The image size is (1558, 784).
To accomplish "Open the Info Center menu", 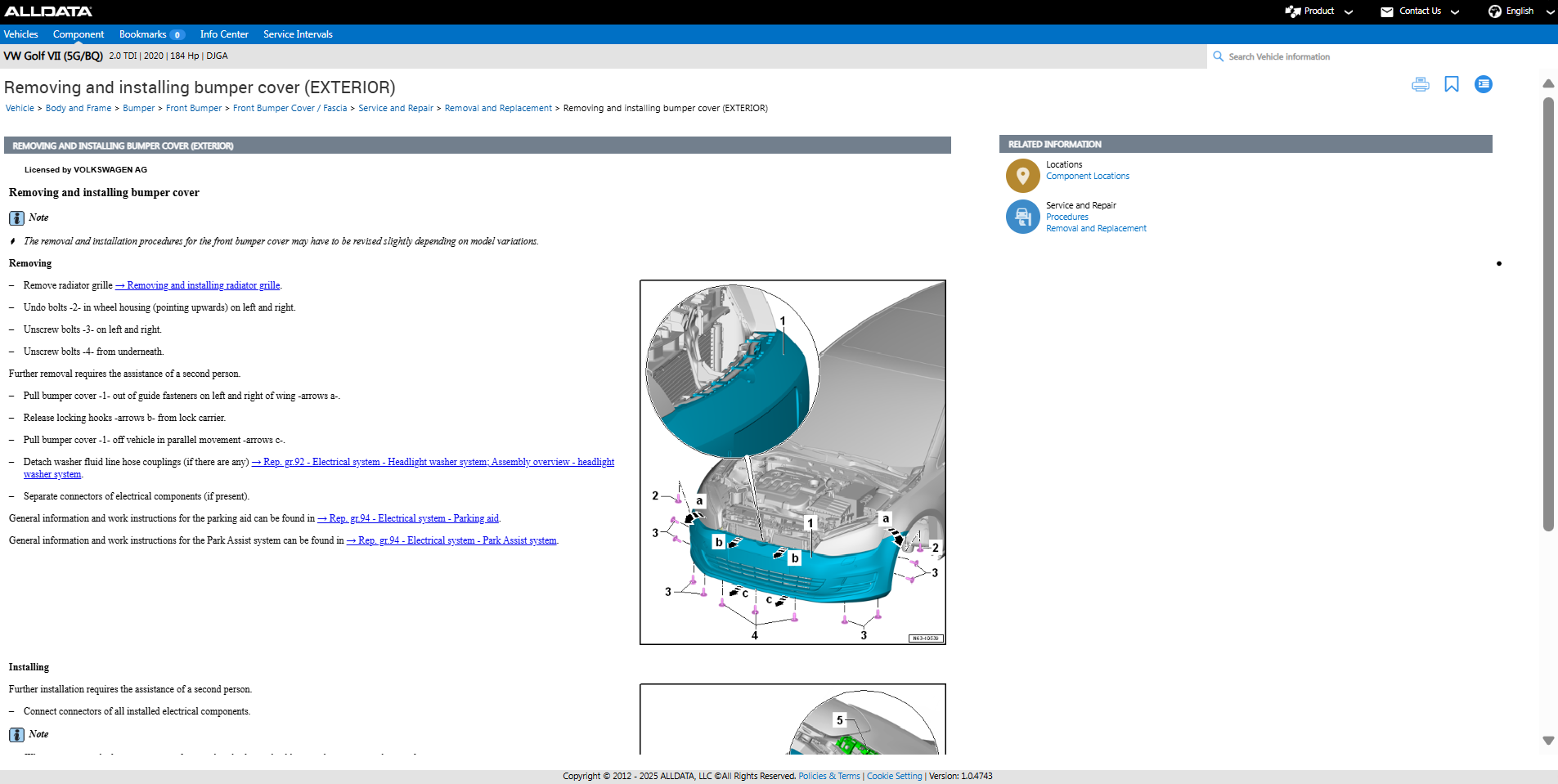I will pyautogui.click(x=224, y=34).
